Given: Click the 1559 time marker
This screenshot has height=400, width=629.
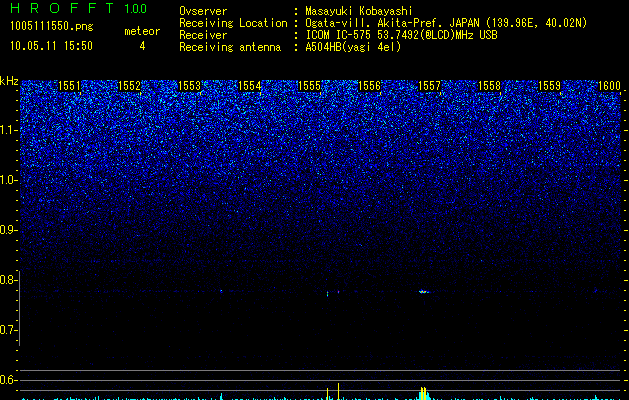Looking at the screenshot, I should coord(549,86).
